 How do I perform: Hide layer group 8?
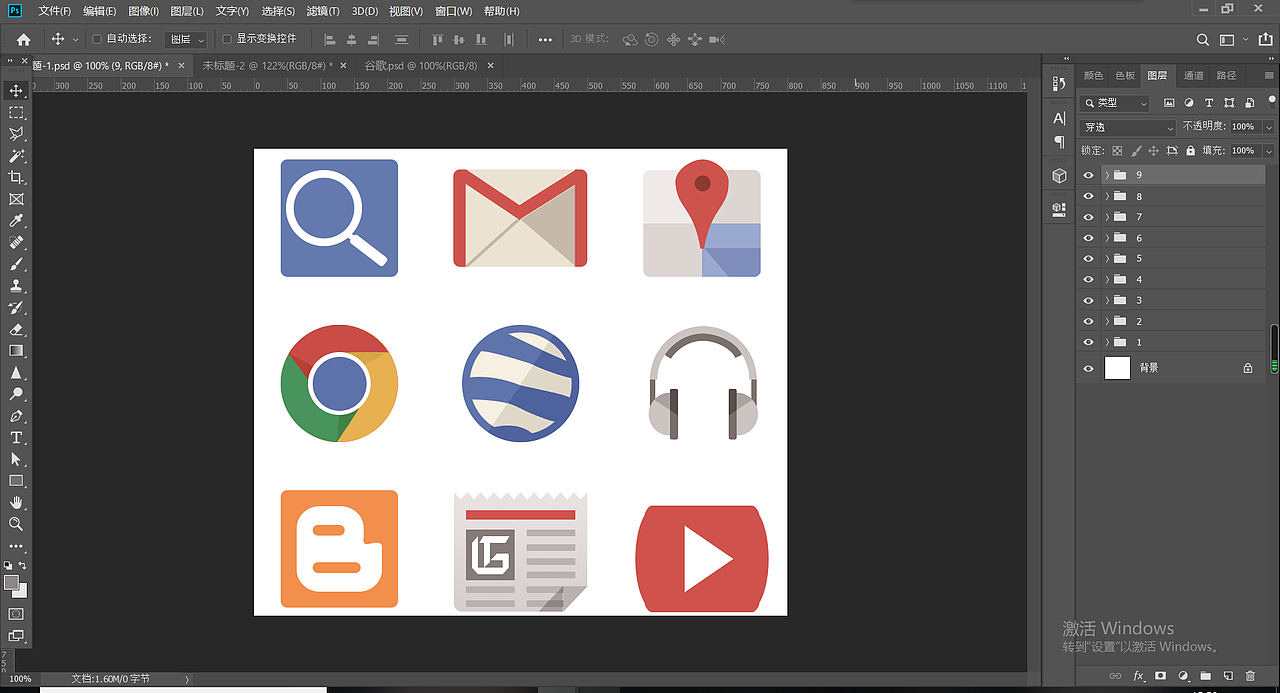1089,196
